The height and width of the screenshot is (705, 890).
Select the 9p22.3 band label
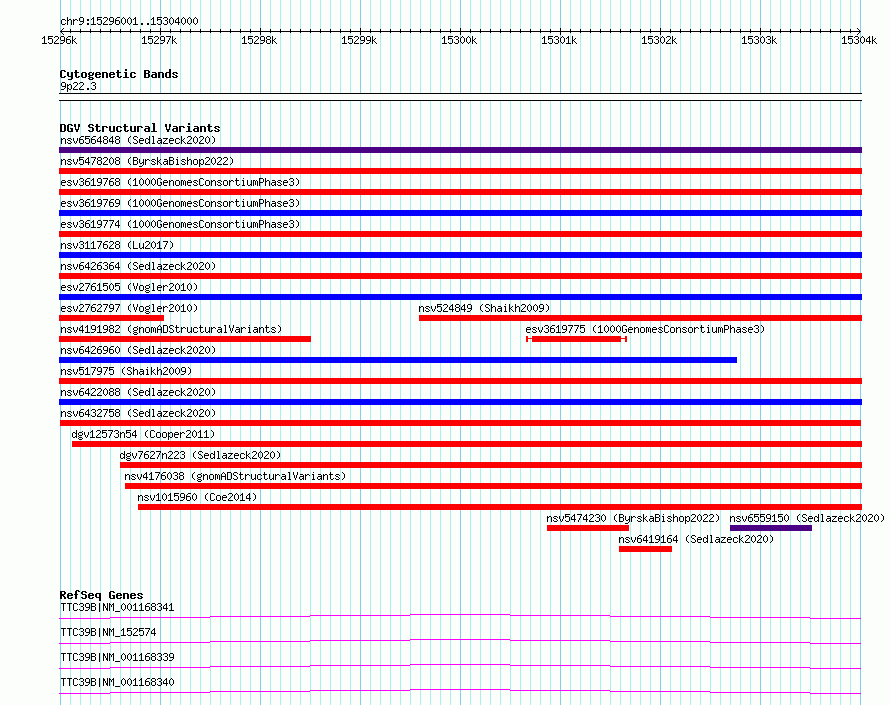coord(78,86)
